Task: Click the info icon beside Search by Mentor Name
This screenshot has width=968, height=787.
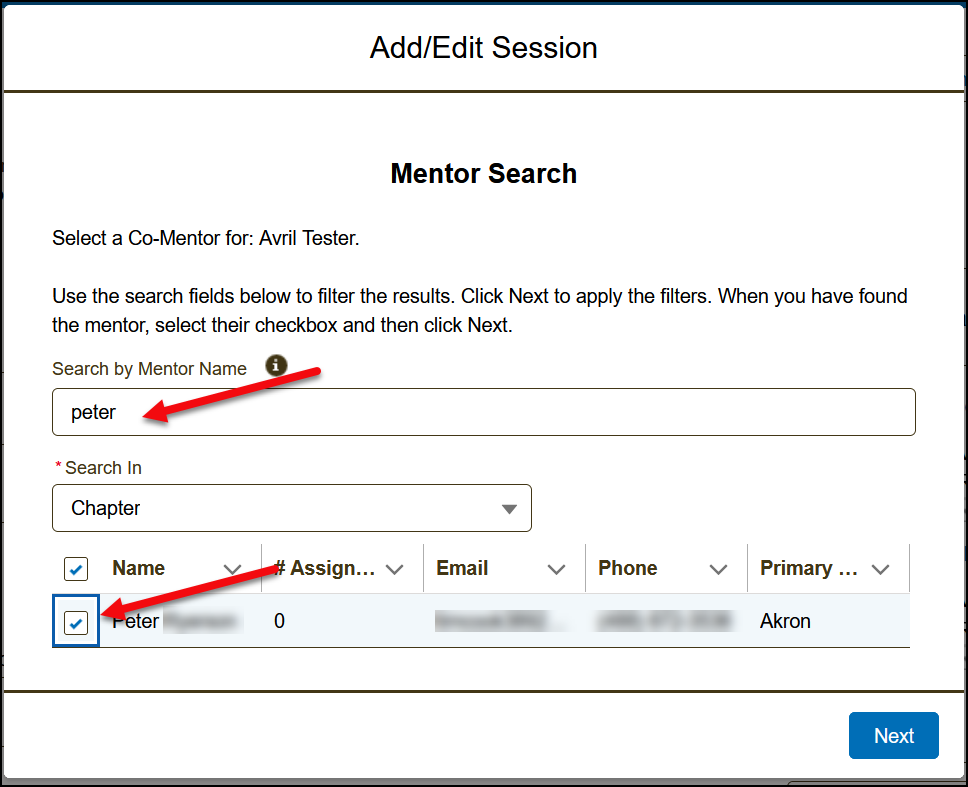Action: (277, 365)
